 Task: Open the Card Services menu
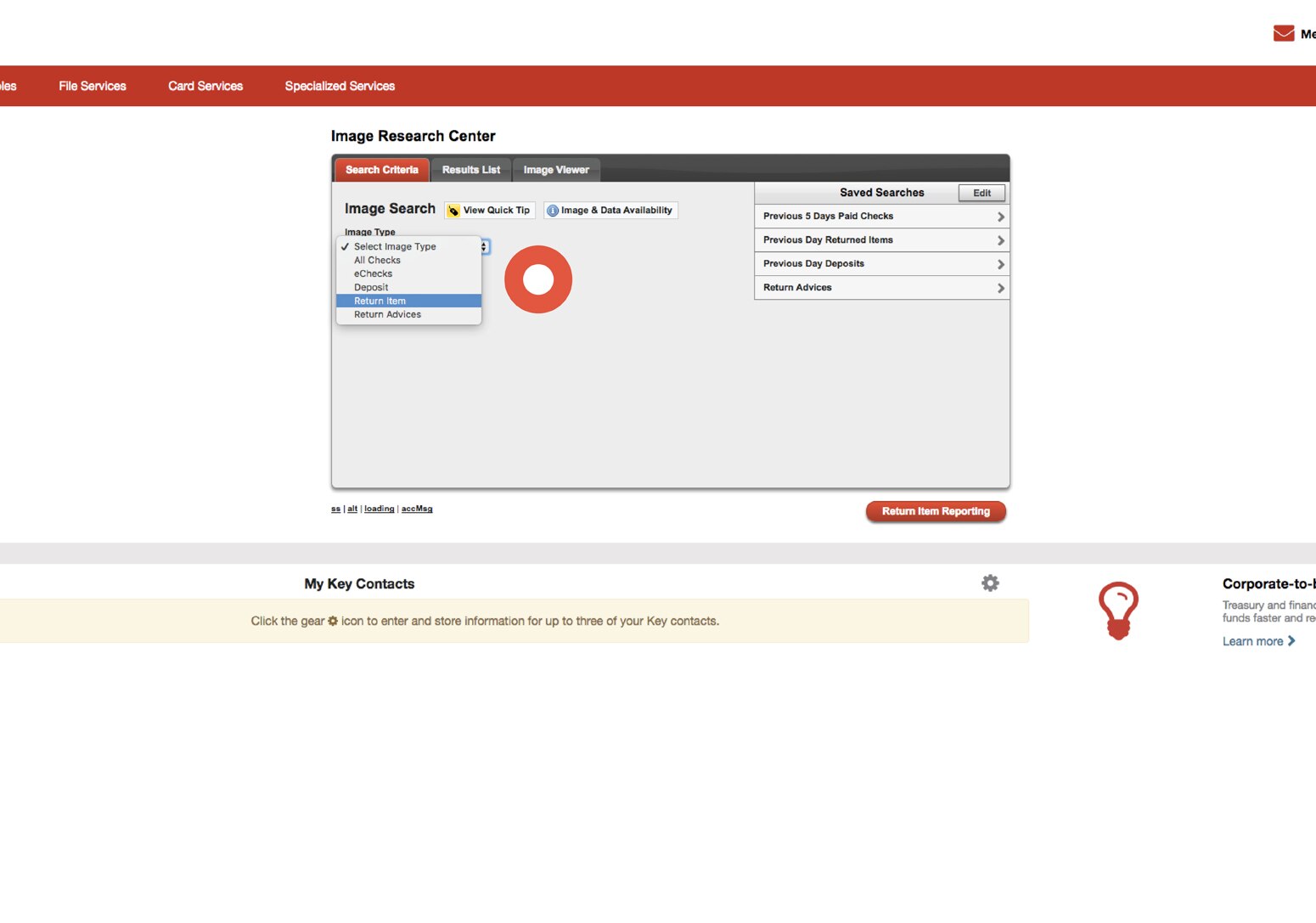[205, 86]
